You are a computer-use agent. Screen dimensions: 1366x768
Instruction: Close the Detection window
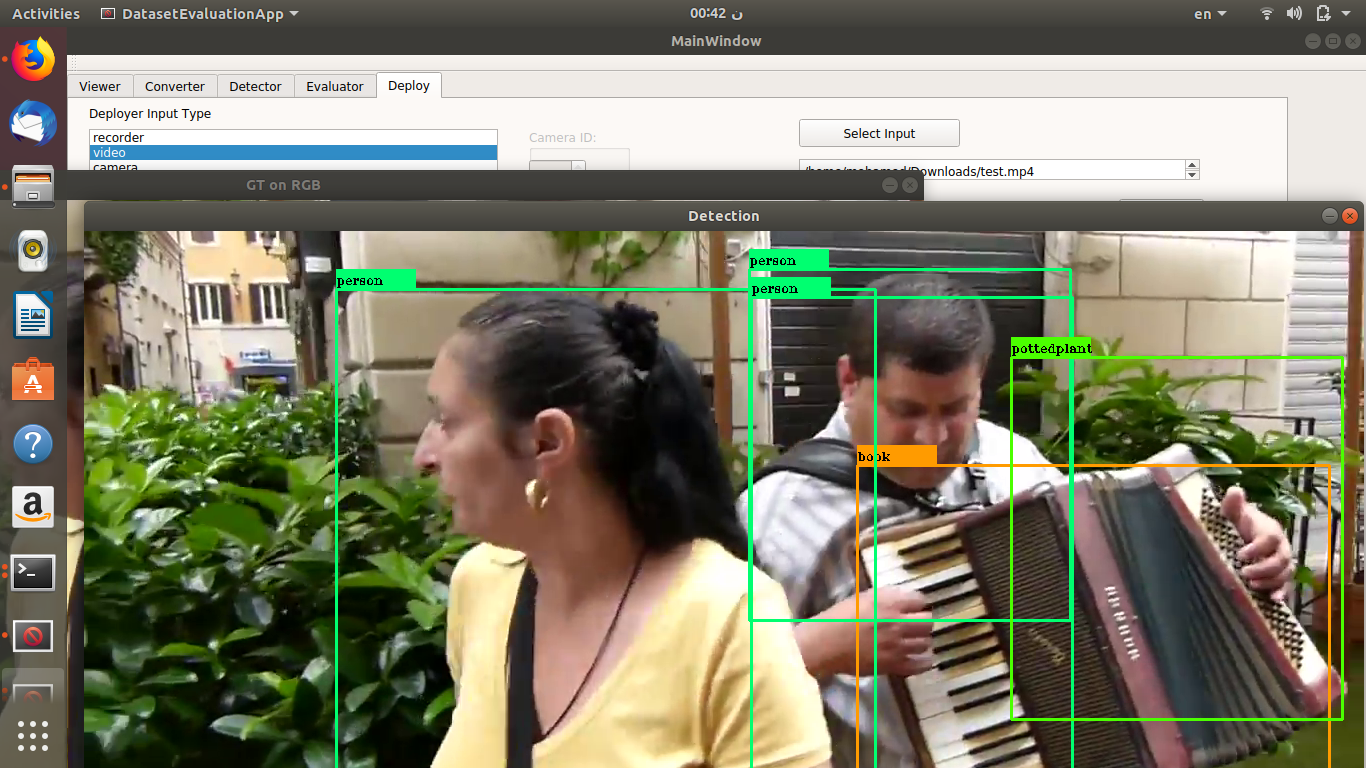coord(1351,215)
